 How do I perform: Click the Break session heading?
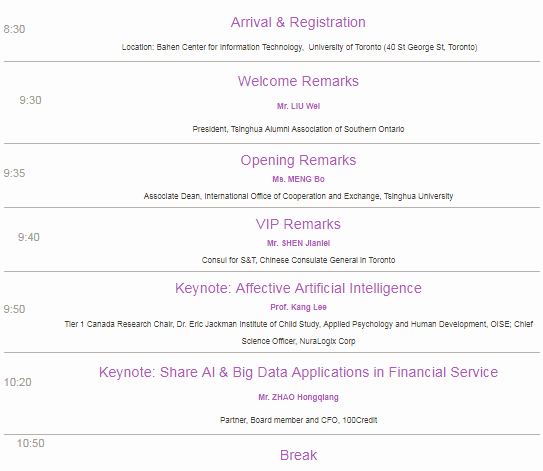coord(298,455)
